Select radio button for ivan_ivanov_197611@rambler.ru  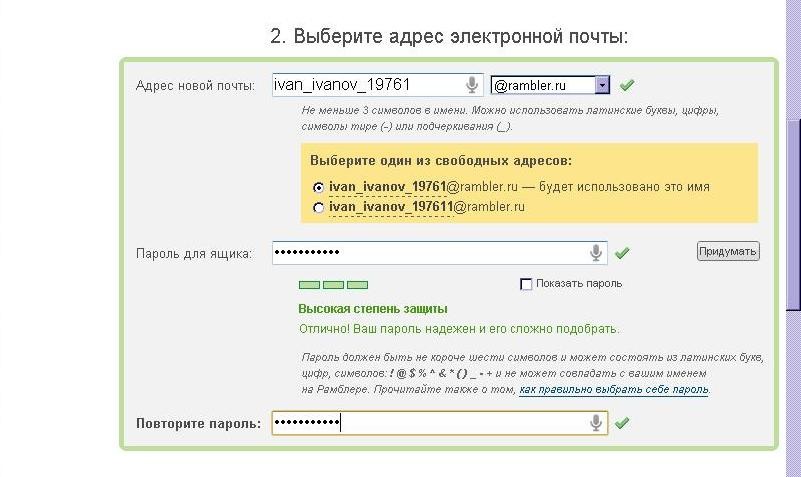(318, 207)
